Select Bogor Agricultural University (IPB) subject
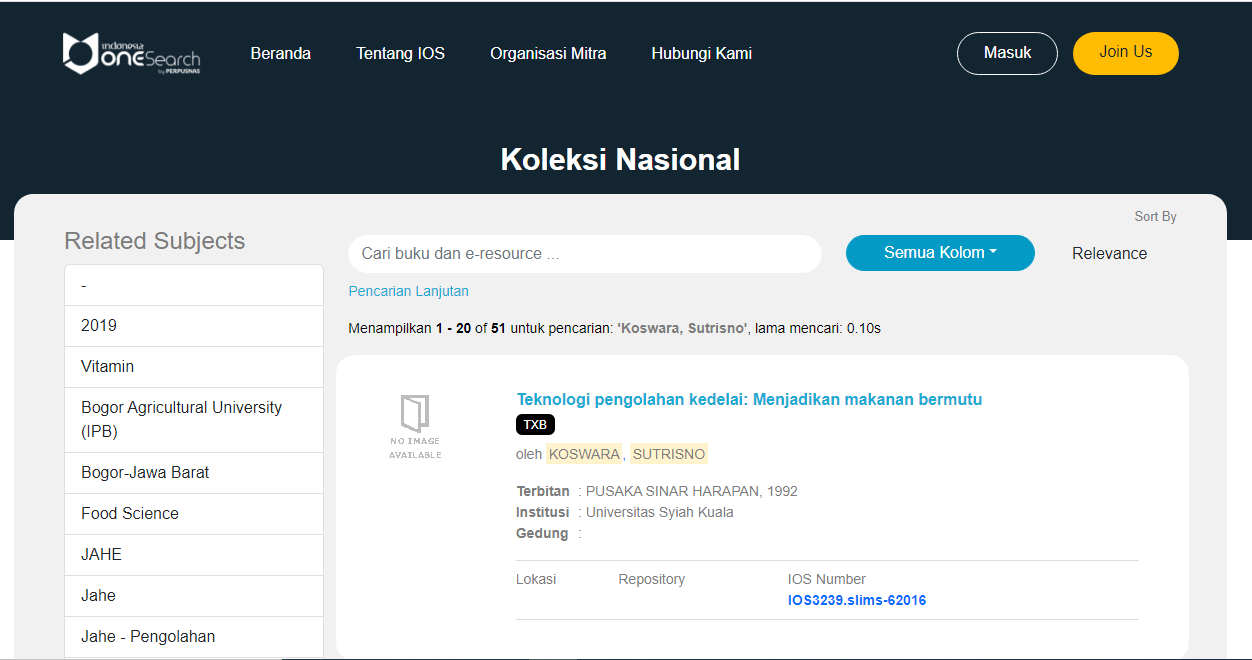This screenshot has height=660, width=1252. (181, 420)
